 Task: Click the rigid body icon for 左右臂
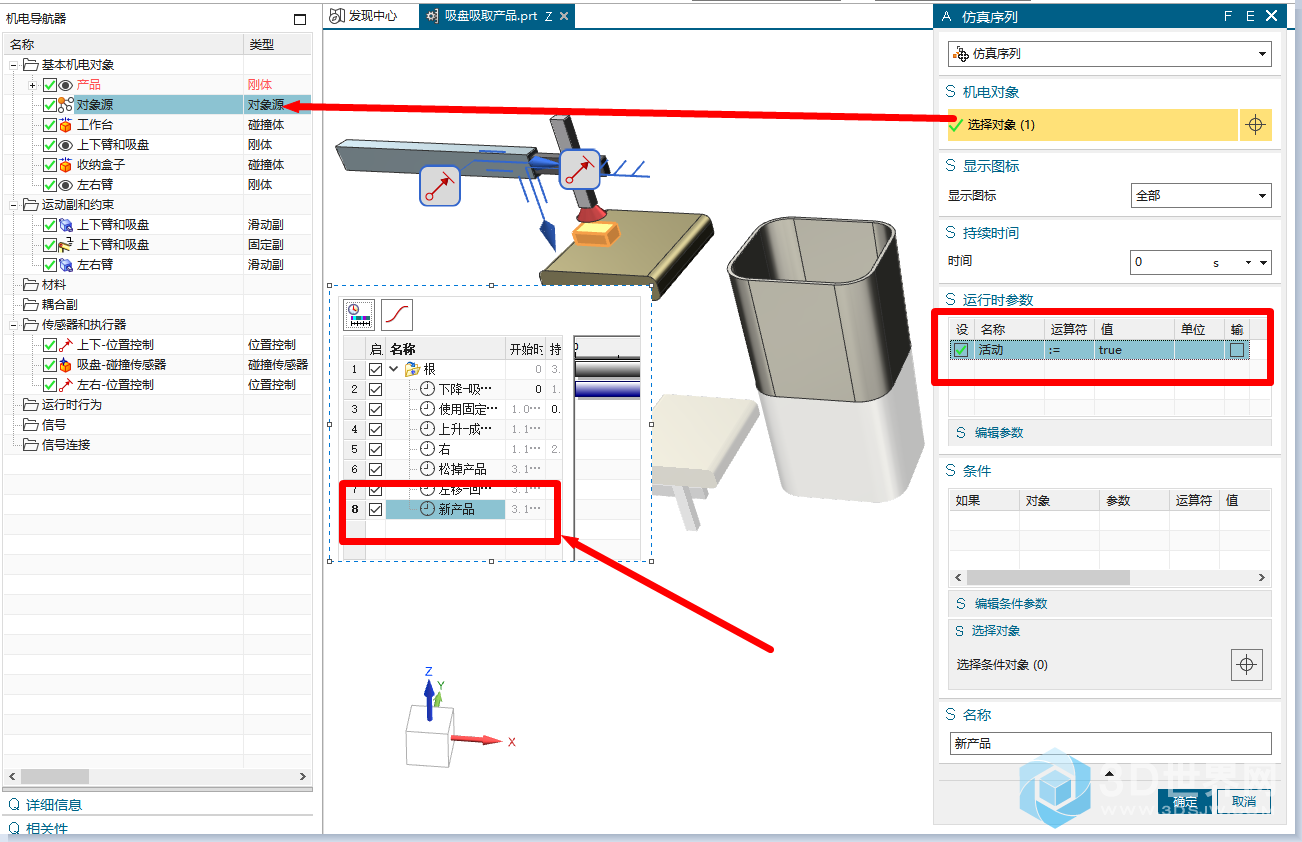tap(66, 185)
